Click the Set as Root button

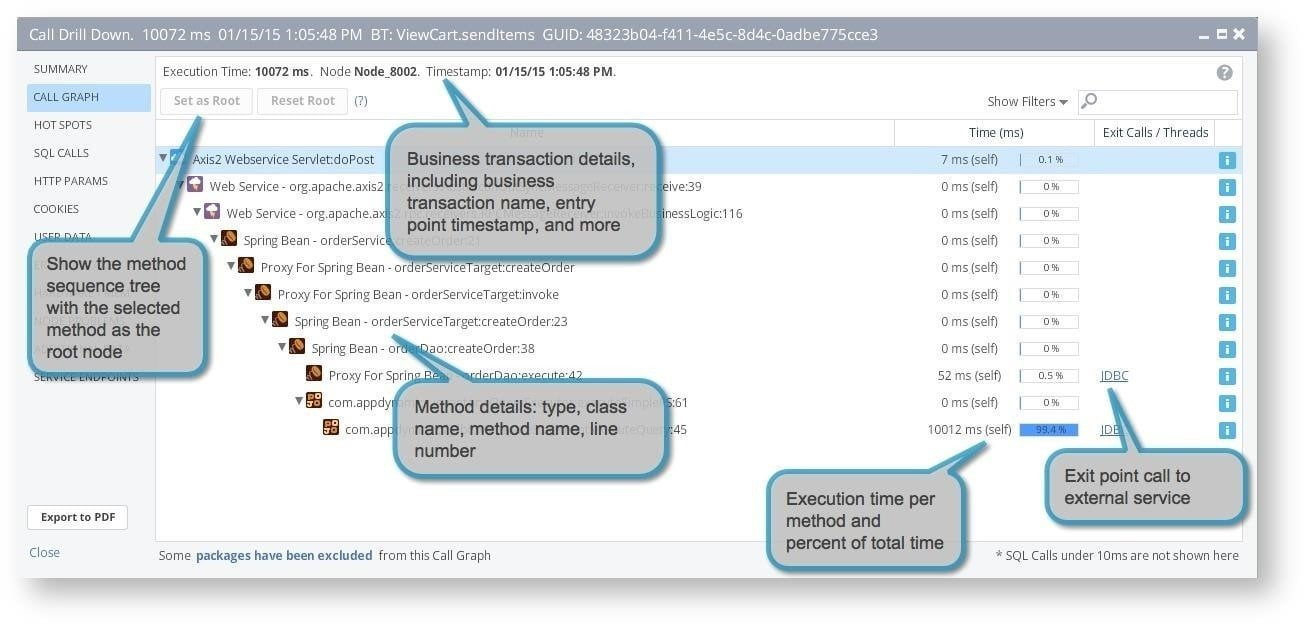(x=206, y=101)
